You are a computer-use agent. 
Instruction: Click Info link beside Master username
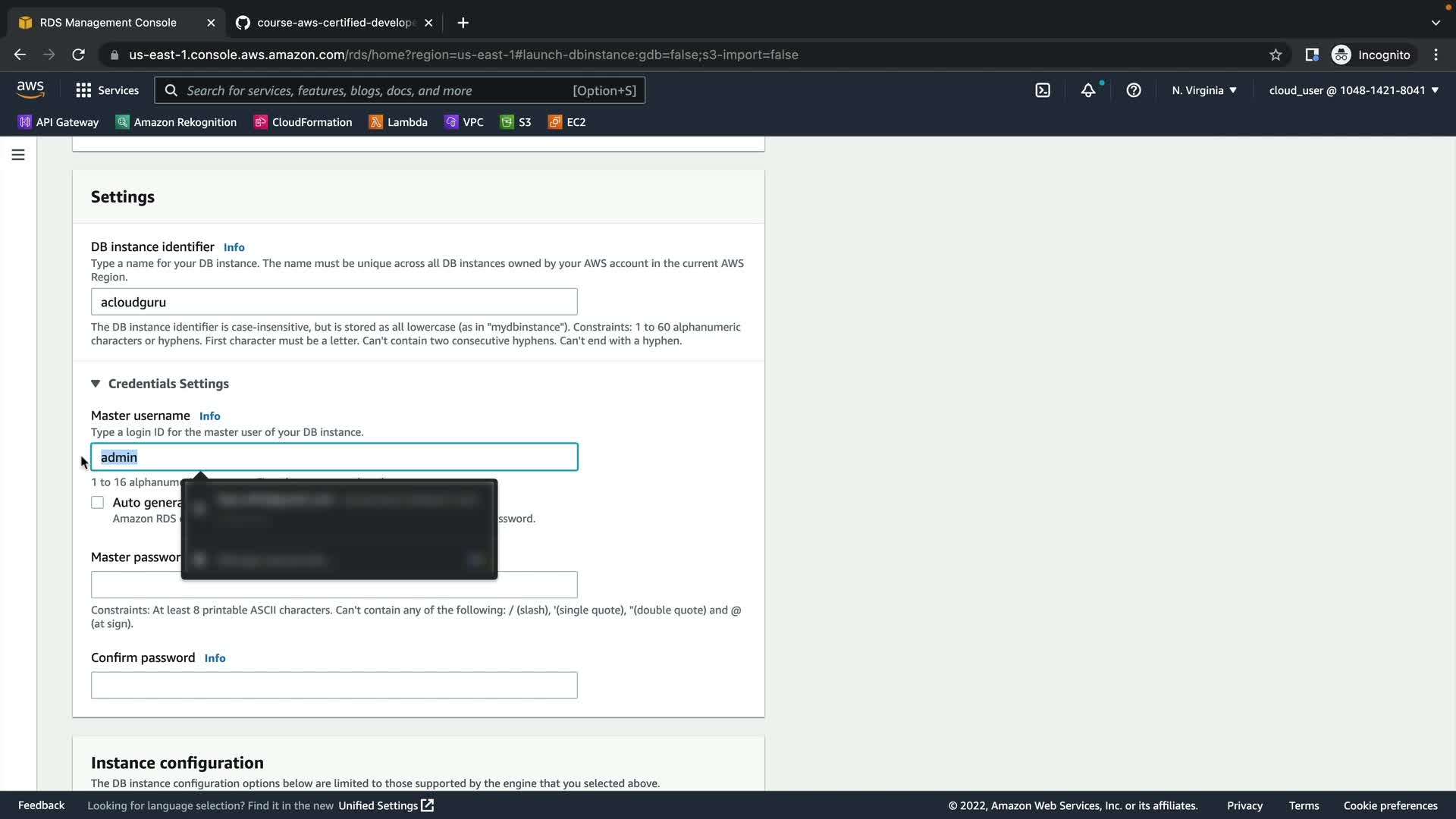coord(209,416)
